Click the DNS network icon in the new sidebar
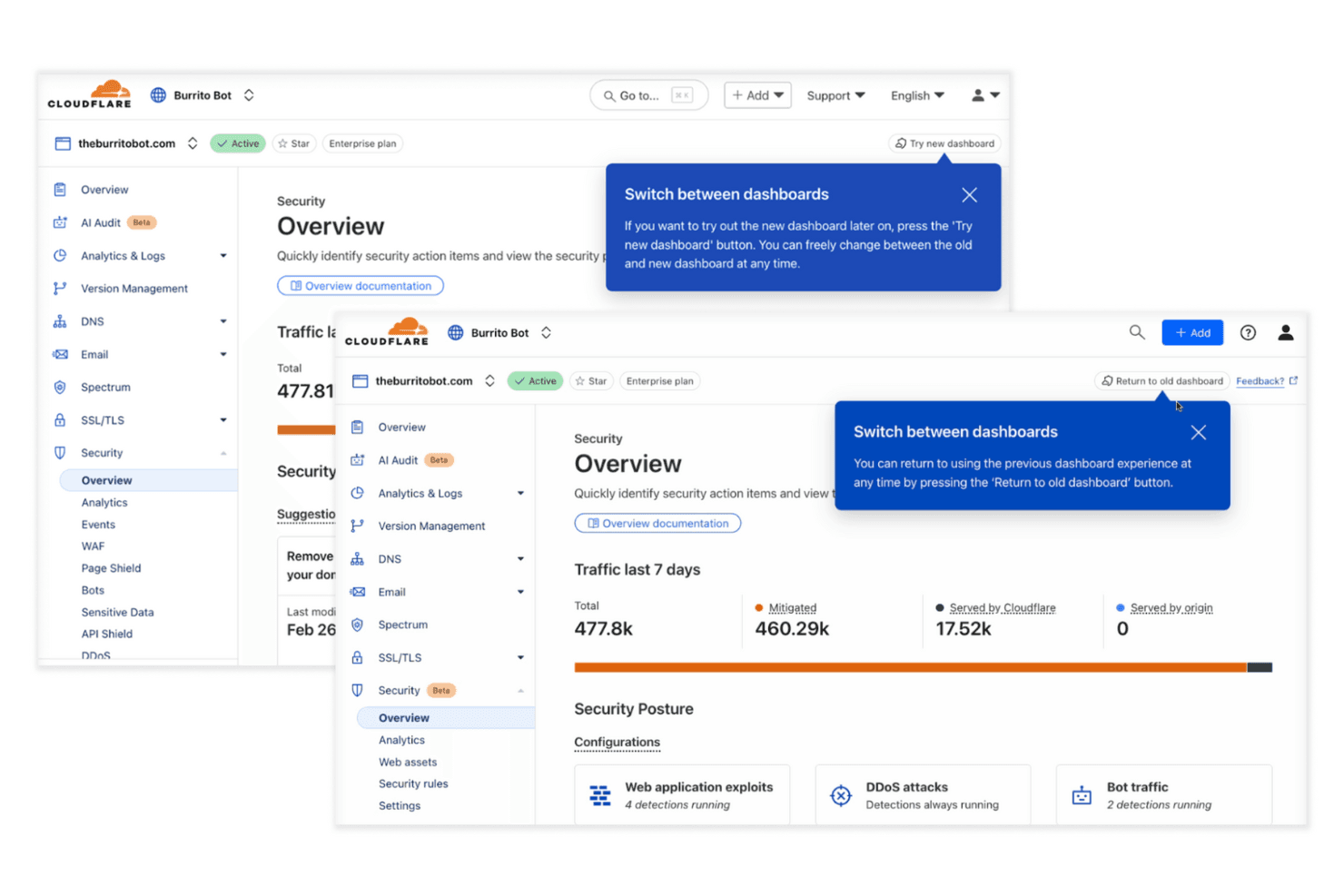The height and width of the screenshot is (896, 1344). click(x=358, y=559)
